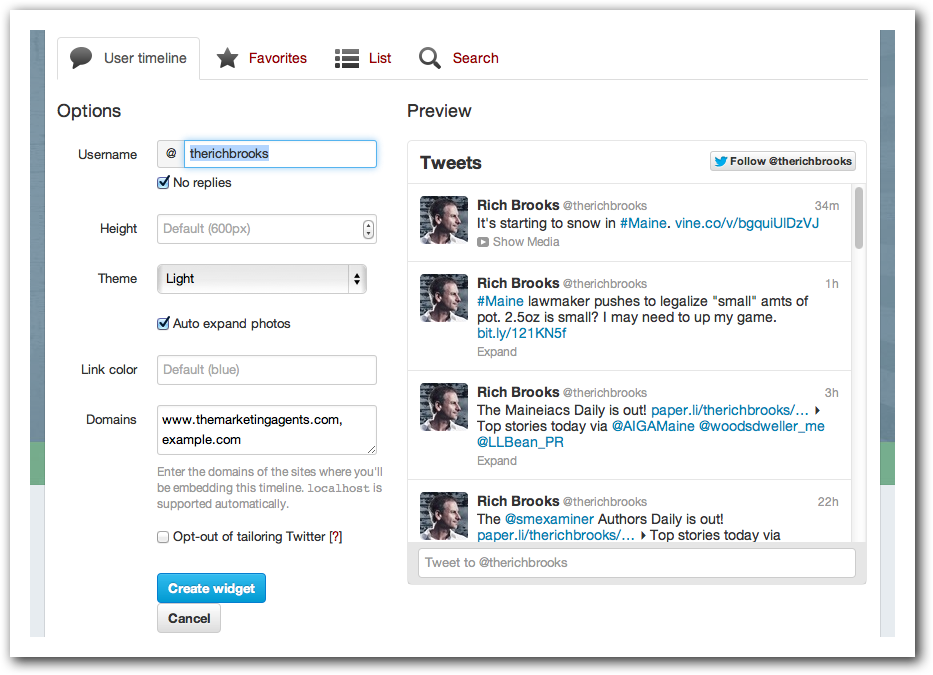Click the Username label

pyautogui.click(x=107, y=155)
